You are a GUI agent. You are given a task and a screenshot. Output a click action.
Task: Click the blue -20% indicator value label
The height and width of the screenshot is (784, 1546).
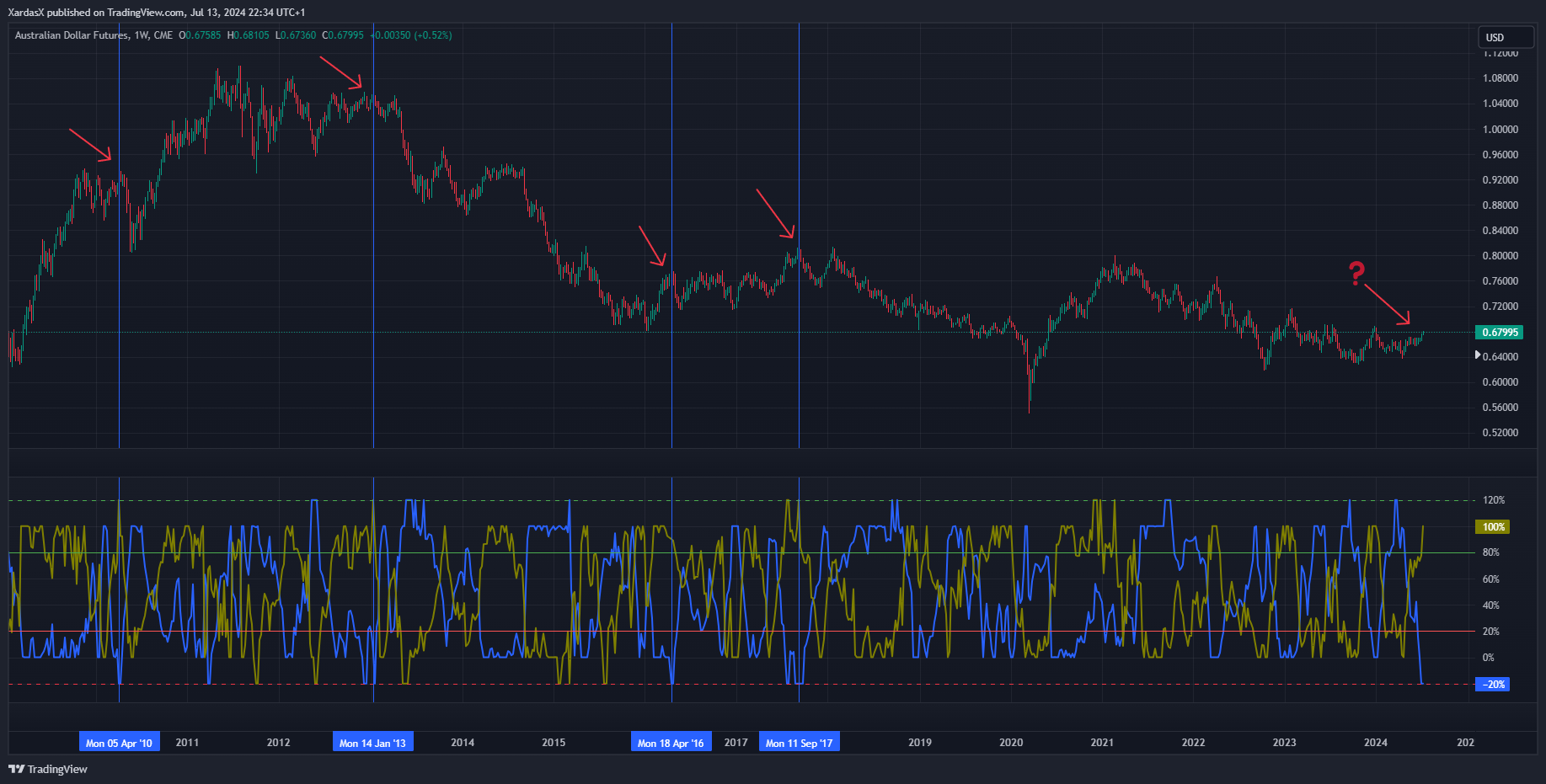point(1493,685)
